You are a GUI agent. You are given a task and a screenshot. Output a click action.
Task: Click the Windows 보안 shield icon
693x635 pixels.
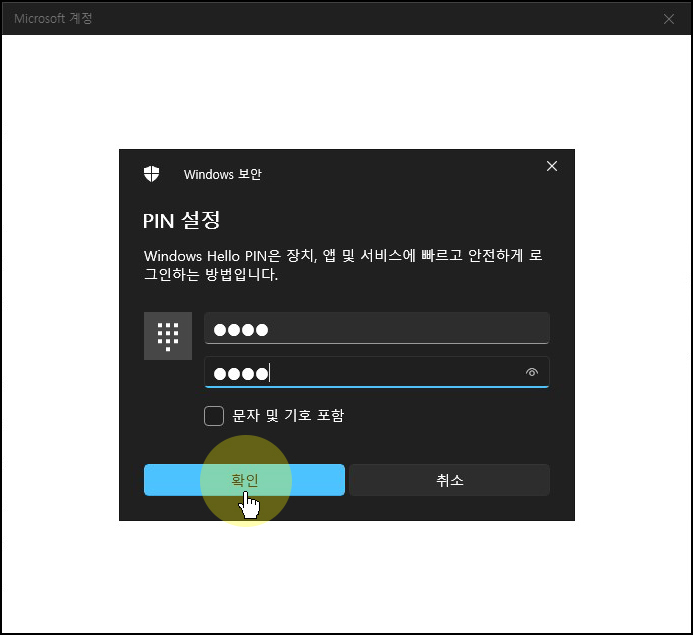pos(152,174)
